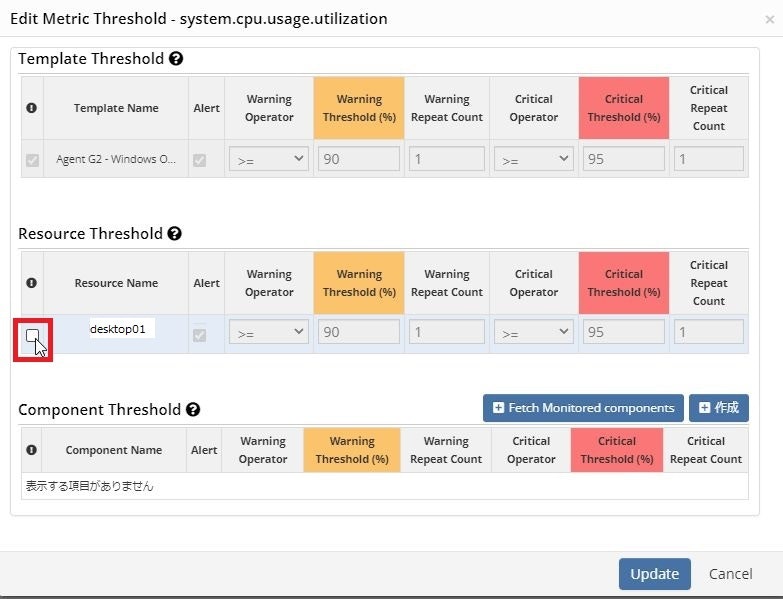Click desktop01 Critical Threshold field showing 95
This screenshot has width=783, height=599.
pos(624,332)
